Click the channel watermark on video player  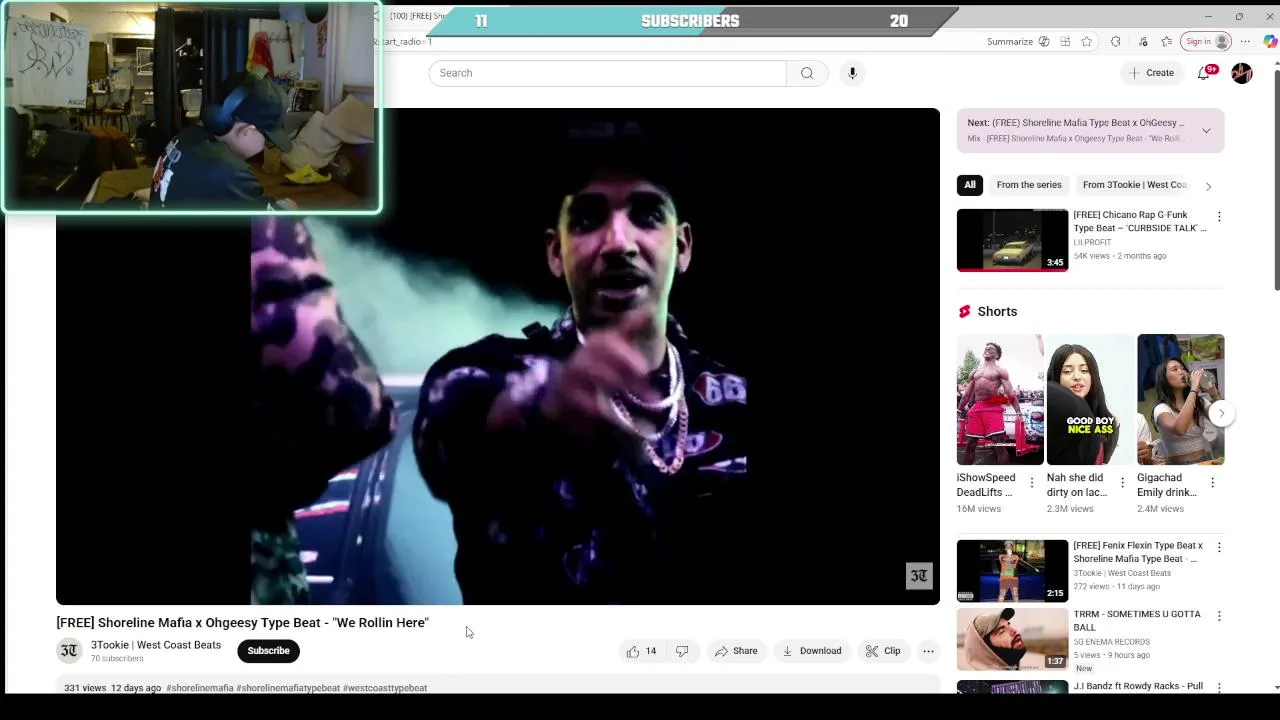click(x=919, y=576)
